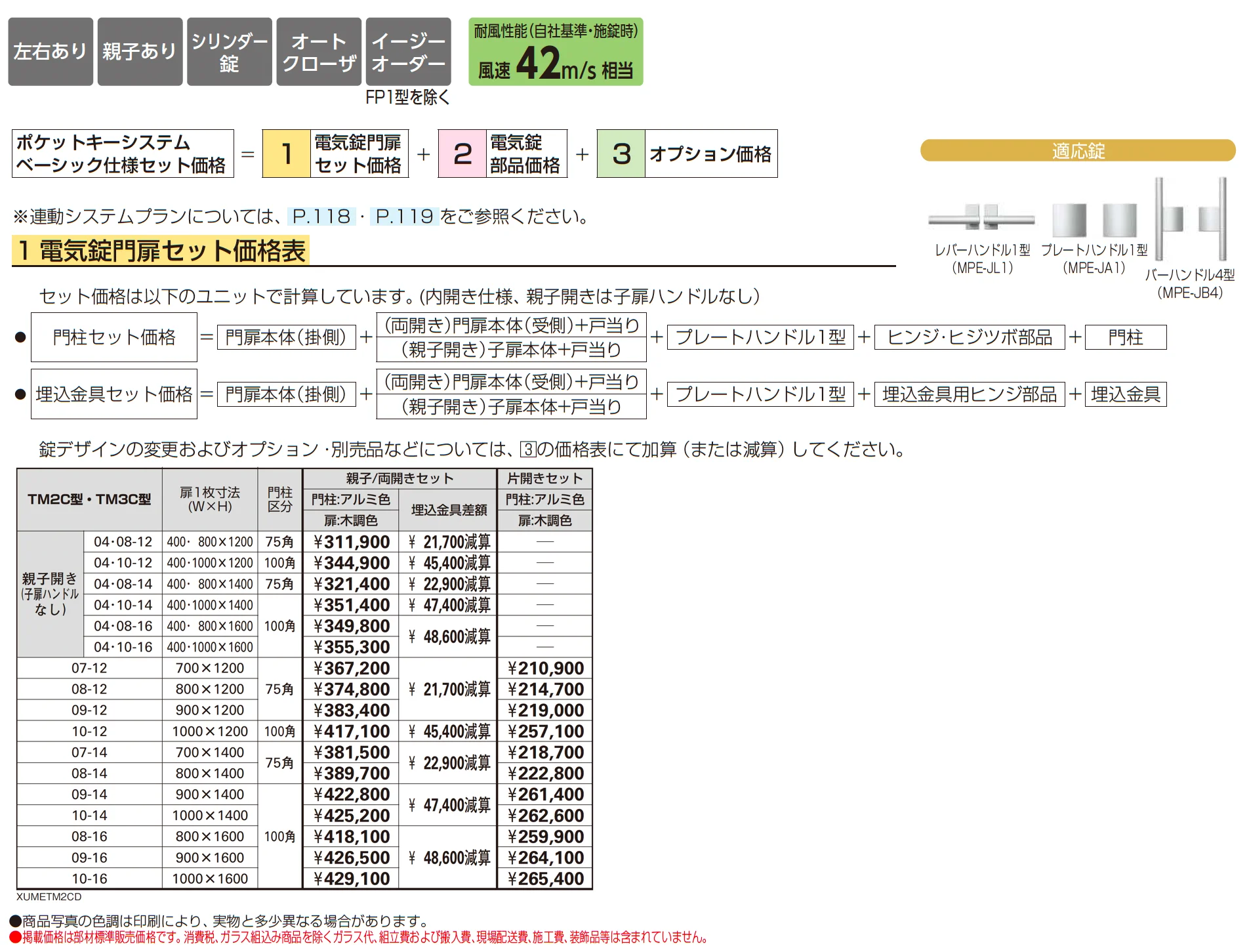Click the ¥ 47,400減算 cell in the 09-14 and 10-14 rows

pyautogui.click(x=449, y=805)
